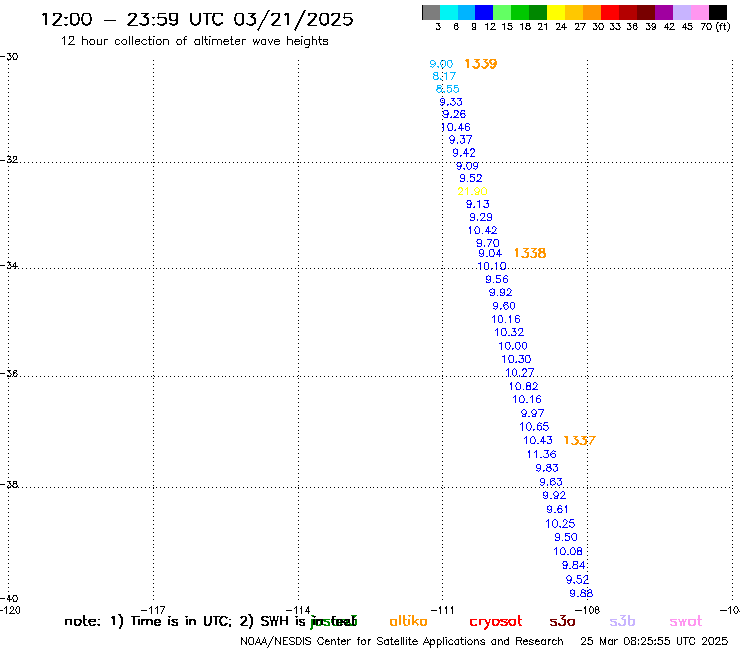Viewport: 740px width, 650px height.
Task: Click the wave height reading 8.17
Action: (444, 76)
